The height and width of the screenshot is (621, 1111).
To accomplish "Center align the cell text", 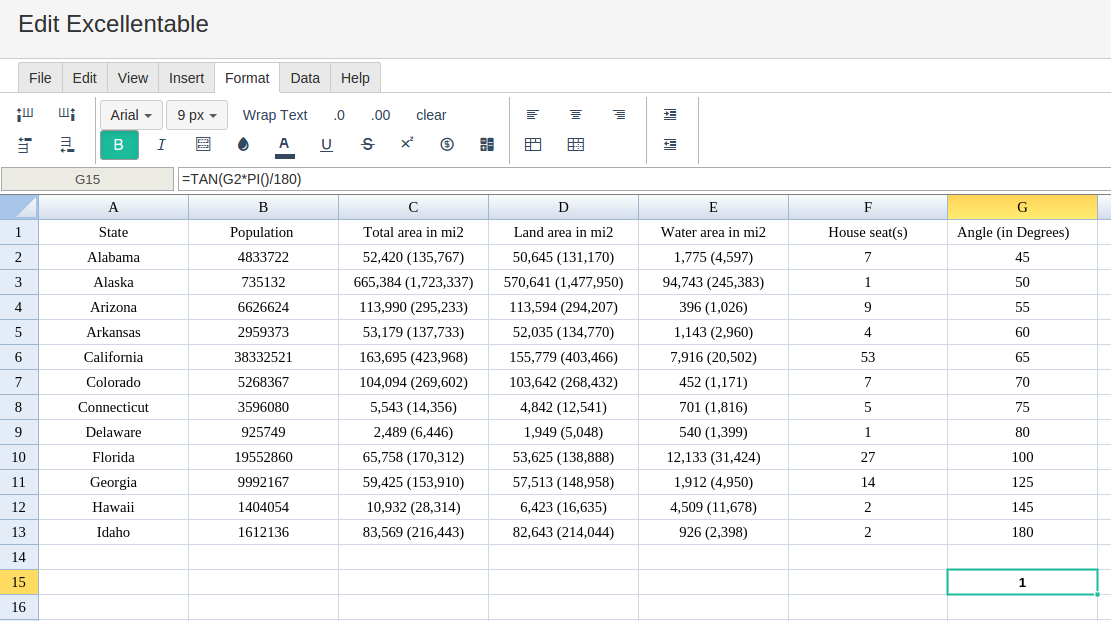I will [x=576, y=115].
